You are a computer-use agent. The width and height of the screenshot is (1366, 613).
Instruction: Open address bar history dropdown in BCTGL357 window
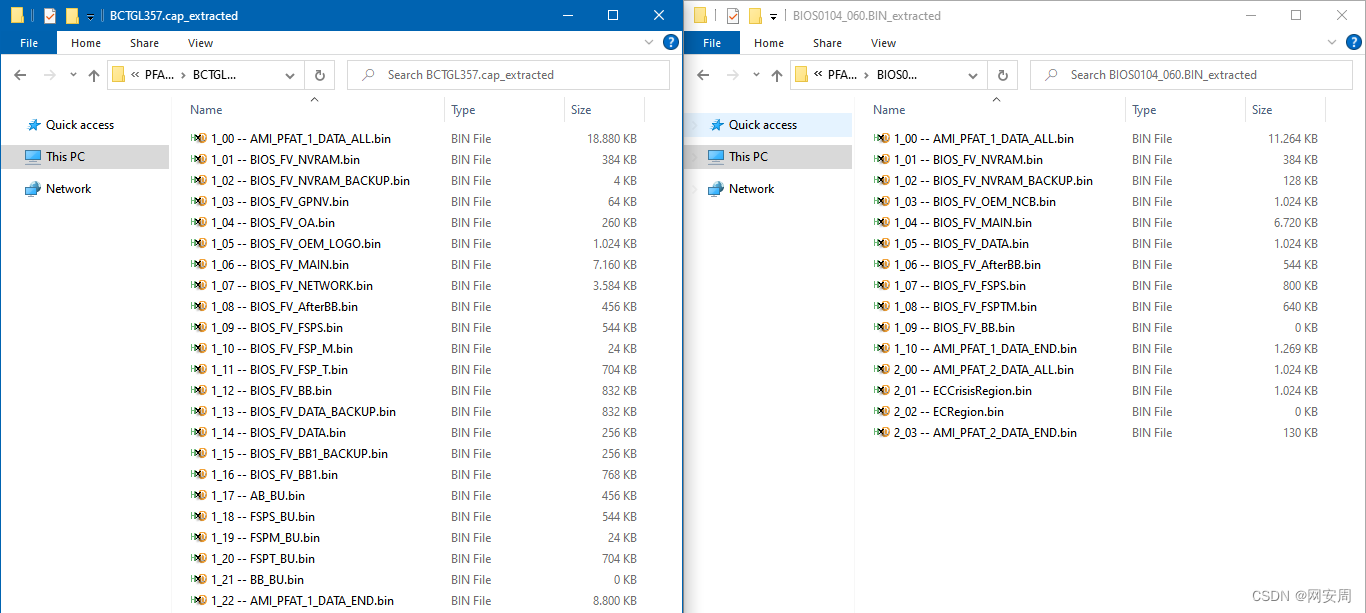pos(290,75)
